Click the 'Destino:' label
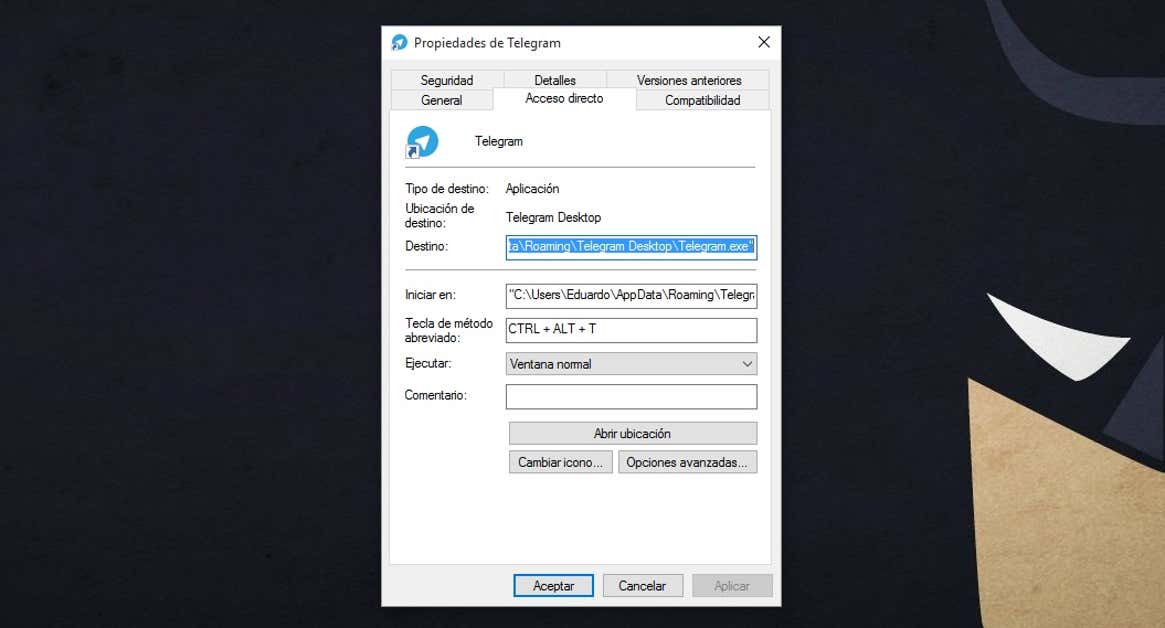This screenshot has width=1165, height=628. coord(426,246)
